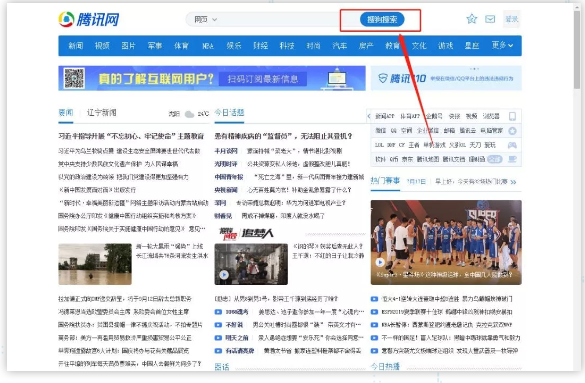Image resolution: width=585 pixels, height=383 pixels.
Task: Click play icon on basketball video
Action: 380,262
